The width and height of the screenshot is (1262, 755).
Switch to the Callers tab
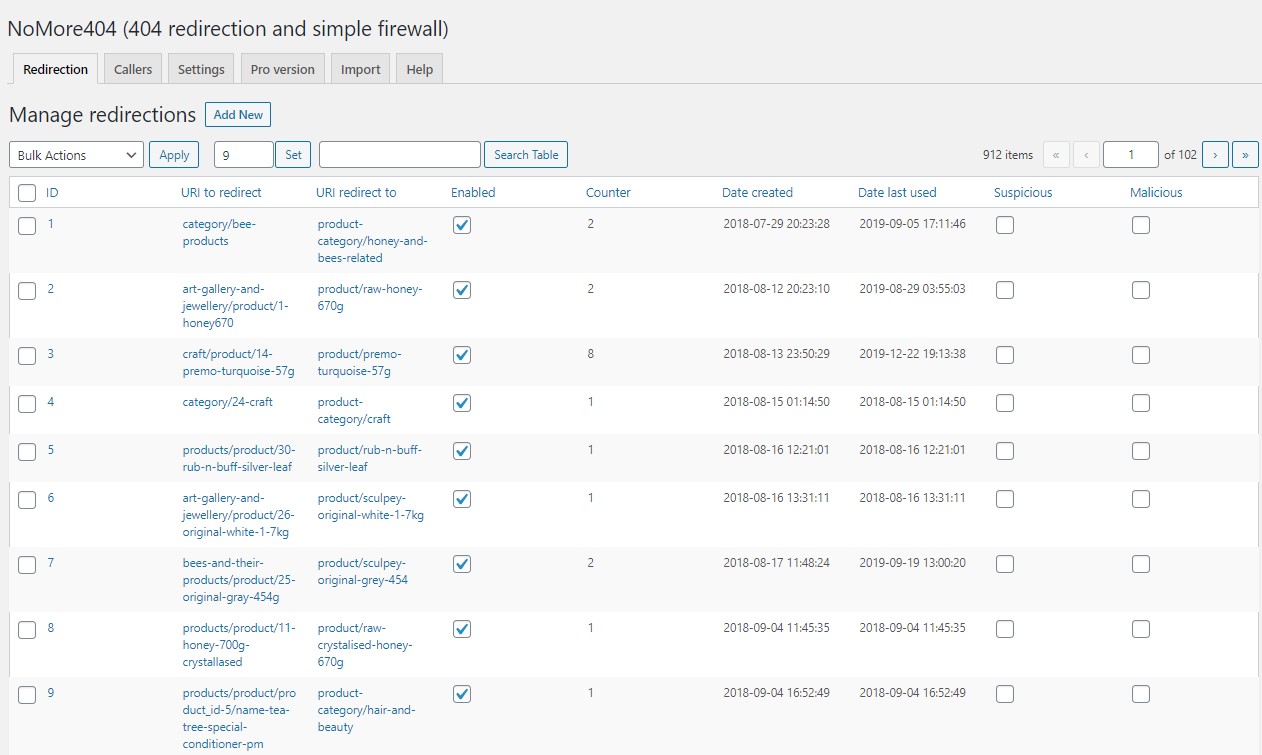133,69
